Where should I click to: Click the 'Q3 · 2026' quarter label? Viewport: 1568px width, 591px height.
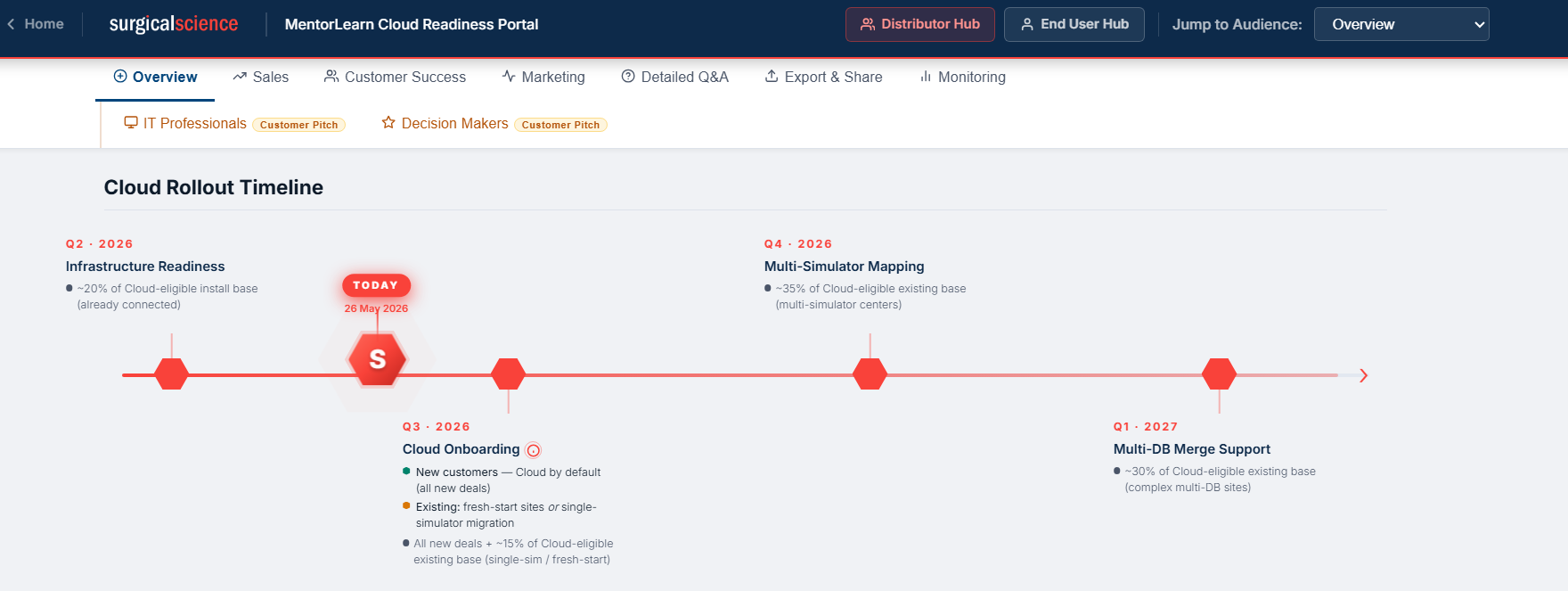tap(436, 427)
